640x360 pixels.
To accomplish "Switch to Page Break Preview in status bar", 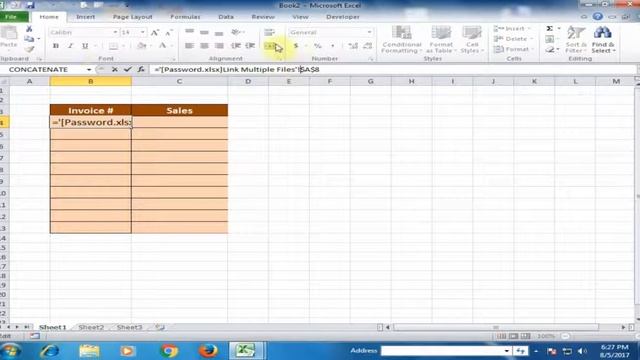I will point(526,336).
